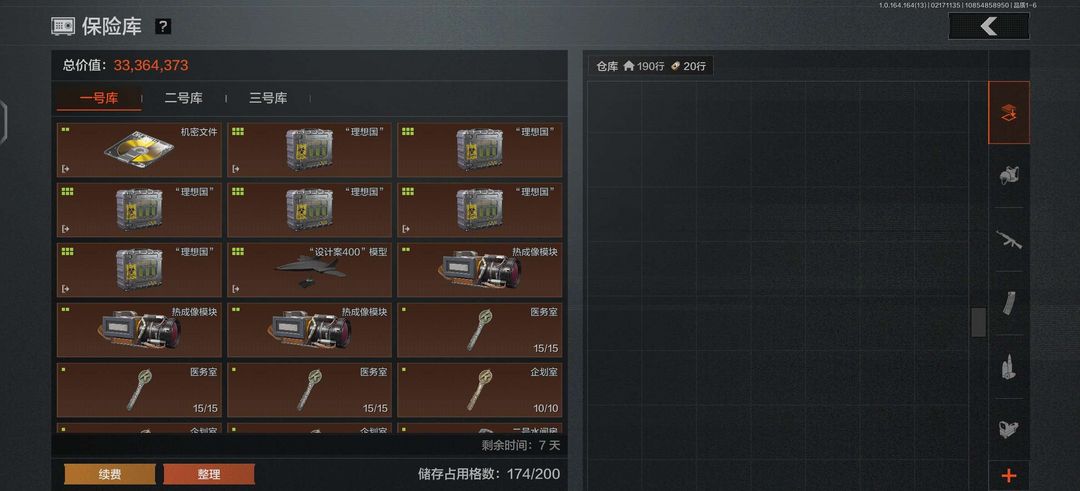Open the 机密文件 item withdraw icon
Image resolution: width=1080 pixels, height=491 pixels.
65,169
